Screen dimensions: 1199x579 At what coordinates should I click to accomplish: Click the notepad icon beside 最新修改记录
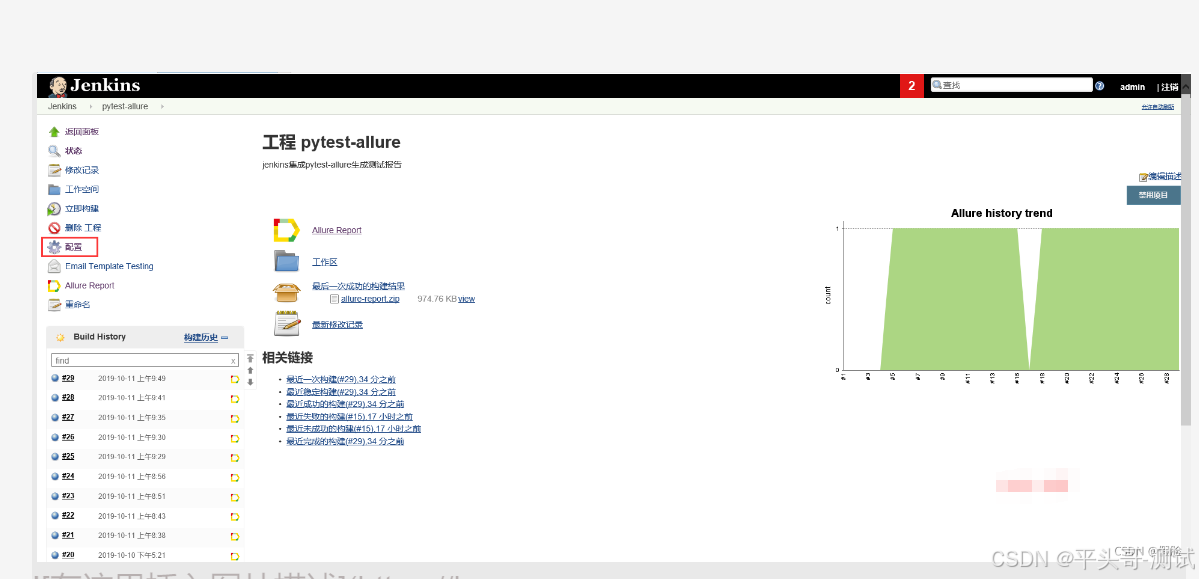click(286, 324)
